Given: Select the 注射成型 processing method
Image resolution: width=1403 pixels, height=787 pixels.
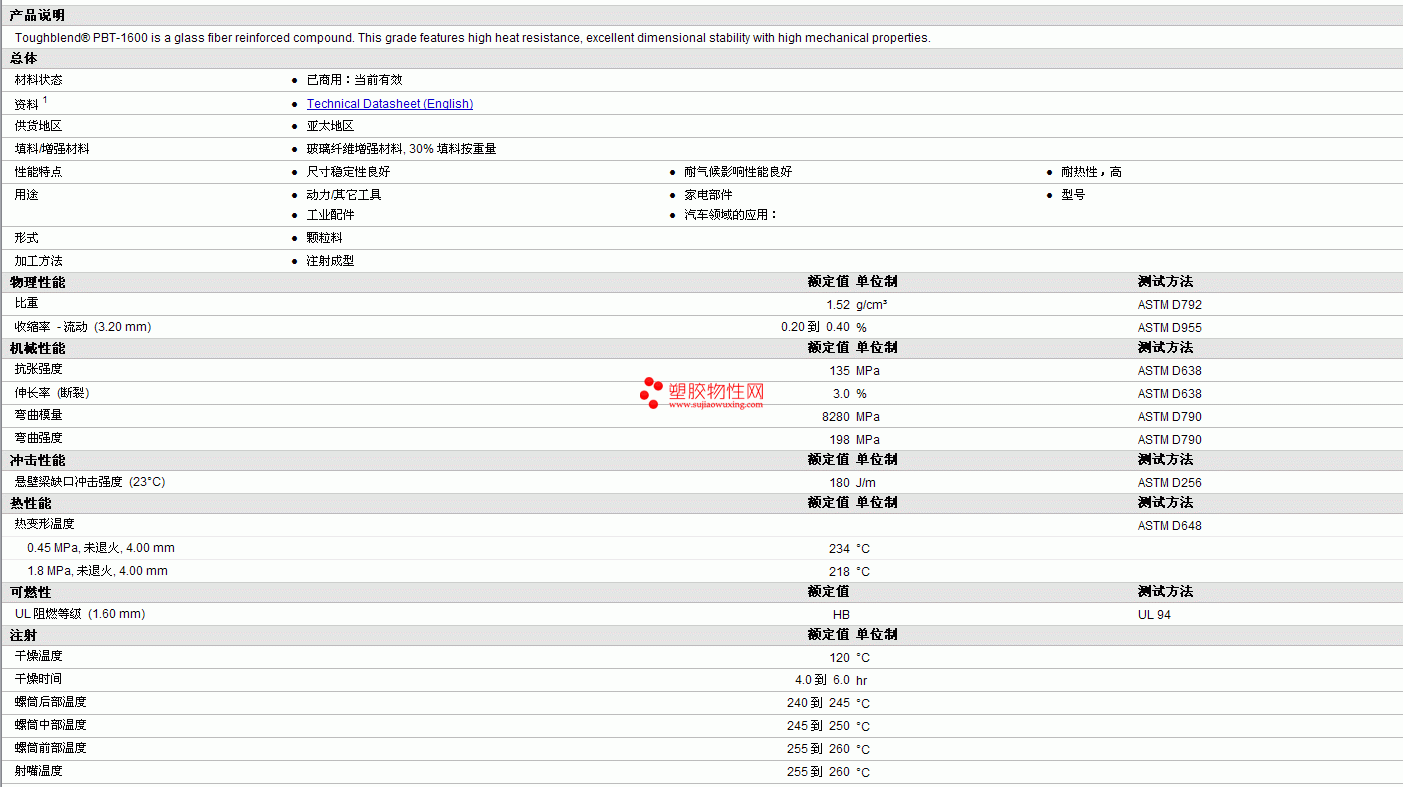Looking at the screenshot, I should 330,261.
